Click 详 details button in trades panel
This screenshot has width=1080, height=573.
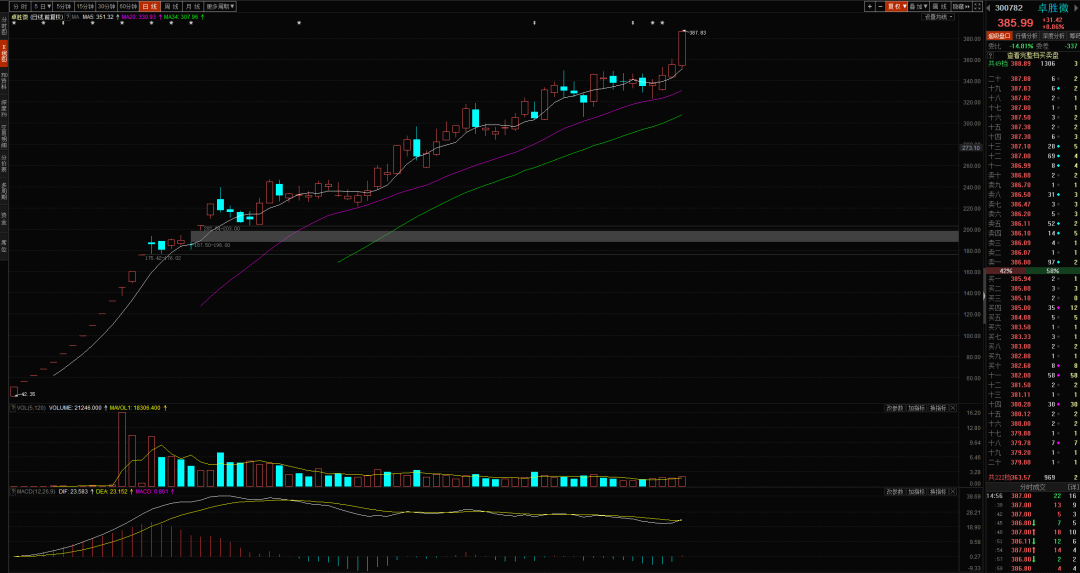pos(1073,487)
